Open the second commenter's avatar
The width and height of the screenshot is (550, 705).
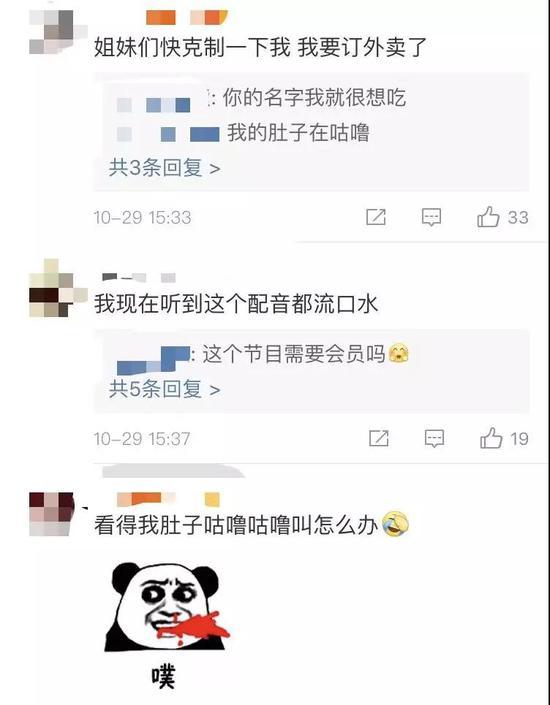(58, 288)
